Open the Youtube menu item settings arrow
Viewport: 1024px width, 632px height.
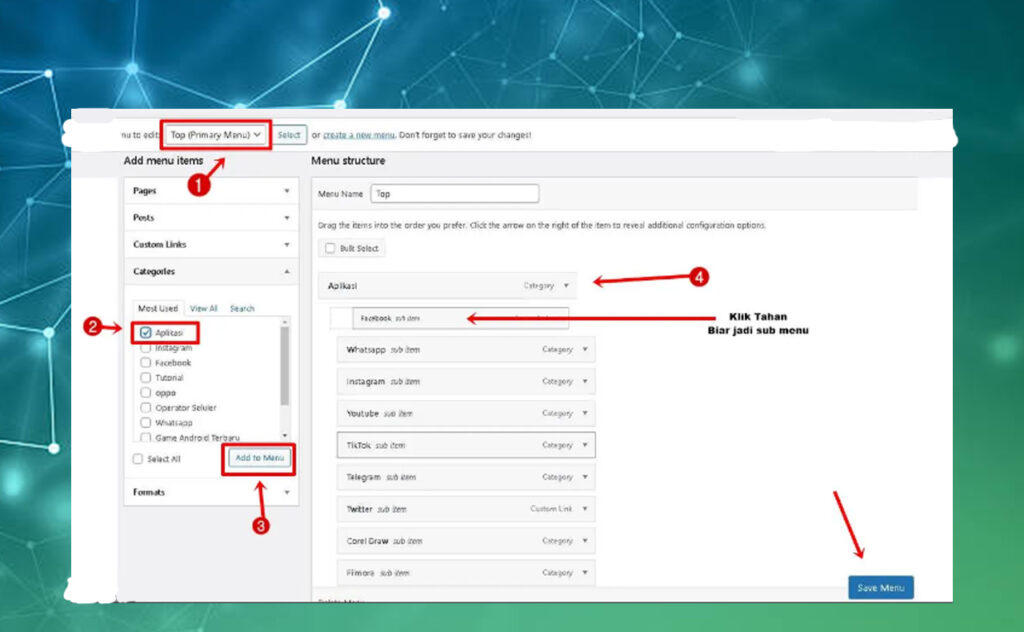pos(585,414)
